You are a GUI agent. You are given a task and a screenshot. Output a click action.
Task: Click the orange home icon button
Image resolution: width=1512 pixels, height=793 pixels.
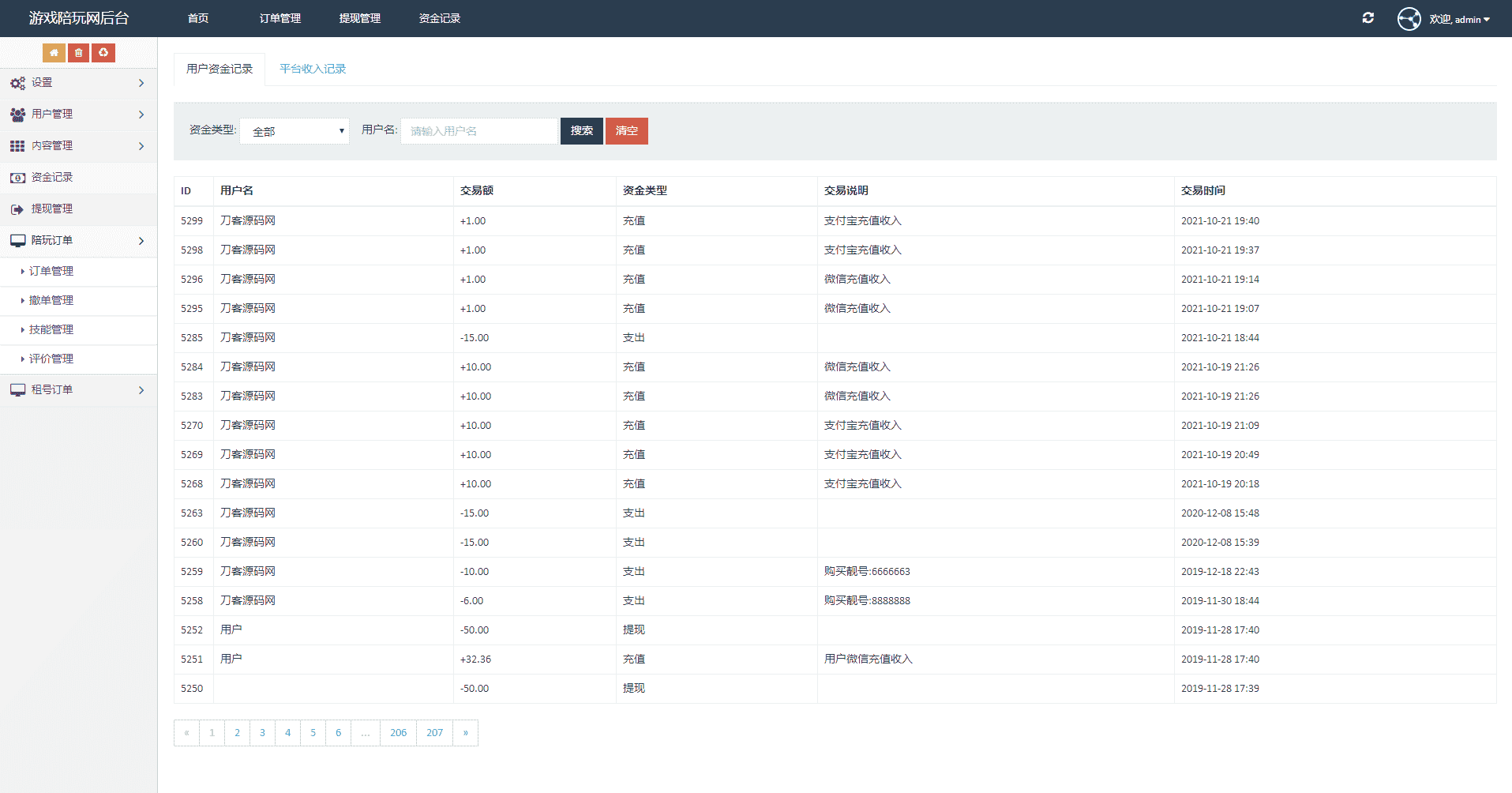tap(54, 53)
